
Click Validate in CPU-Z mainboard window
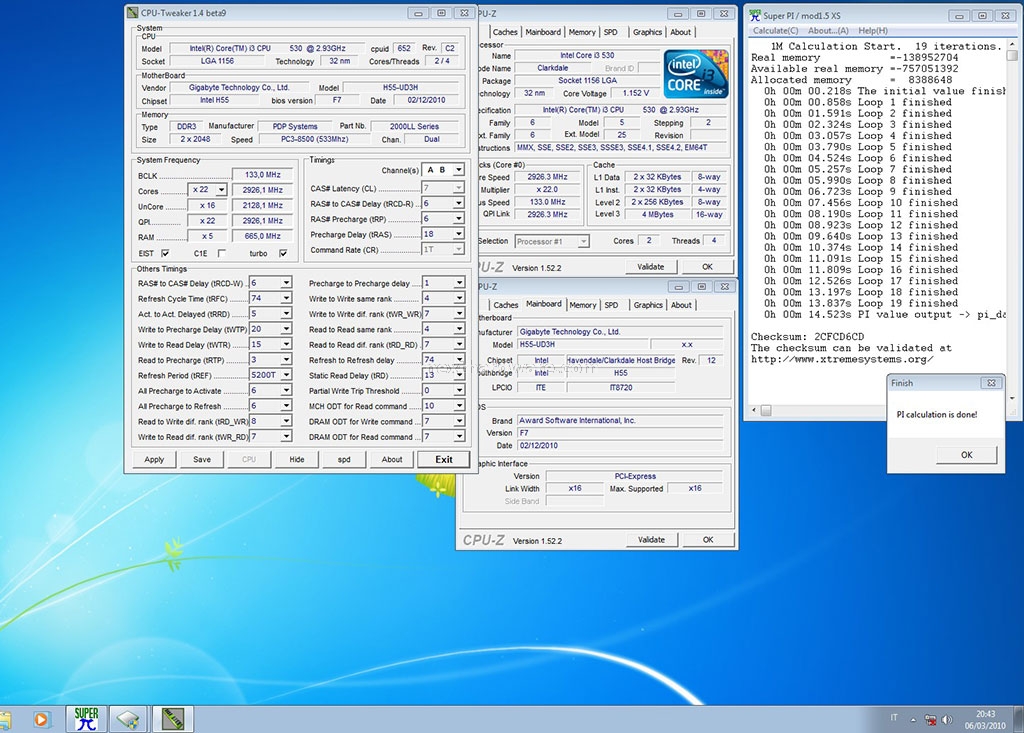(x=651, y=540)
